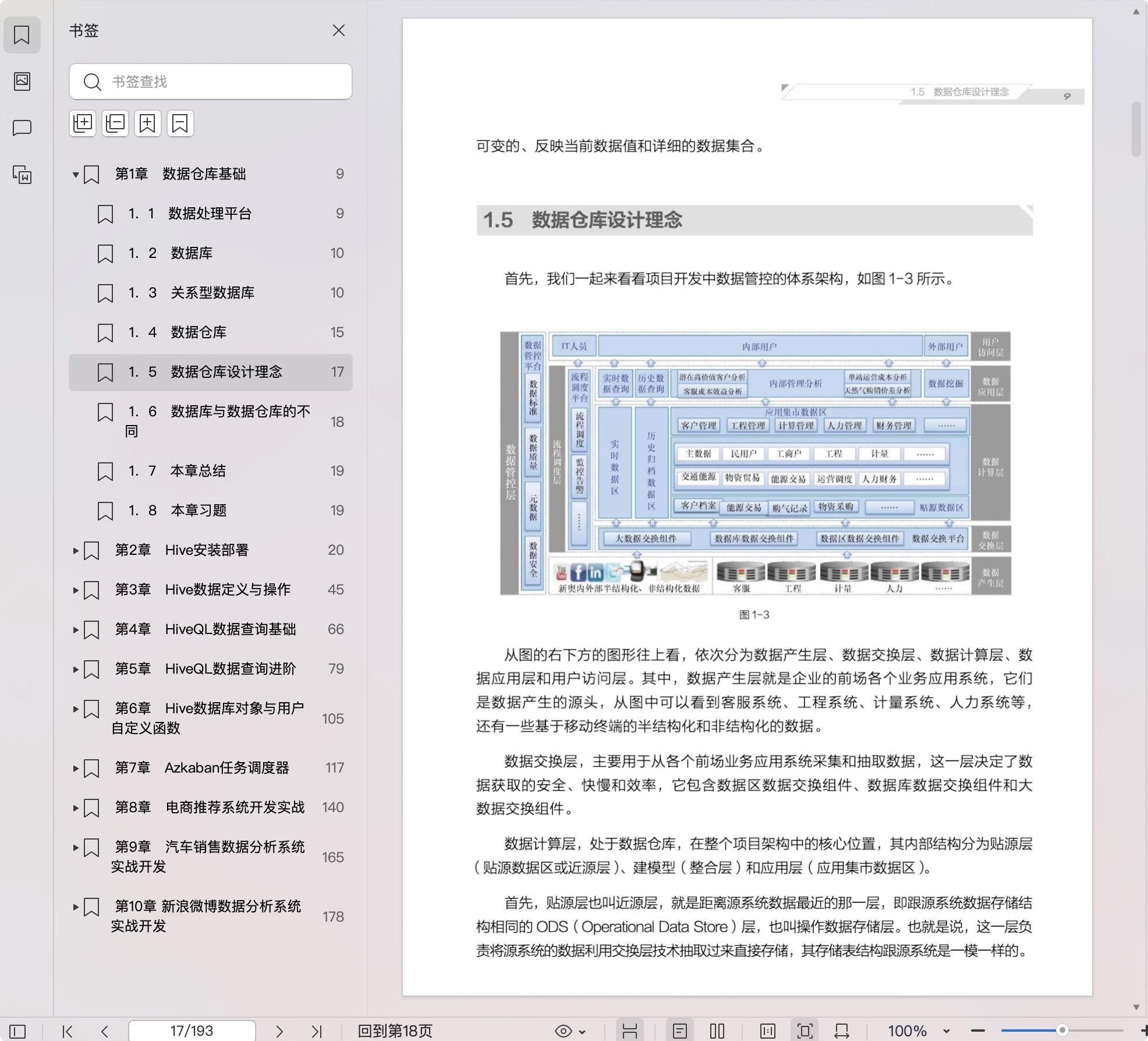Screen dimensions: 1148x1041
Task: Go to the next page
Action: [x=279, y=1031]
